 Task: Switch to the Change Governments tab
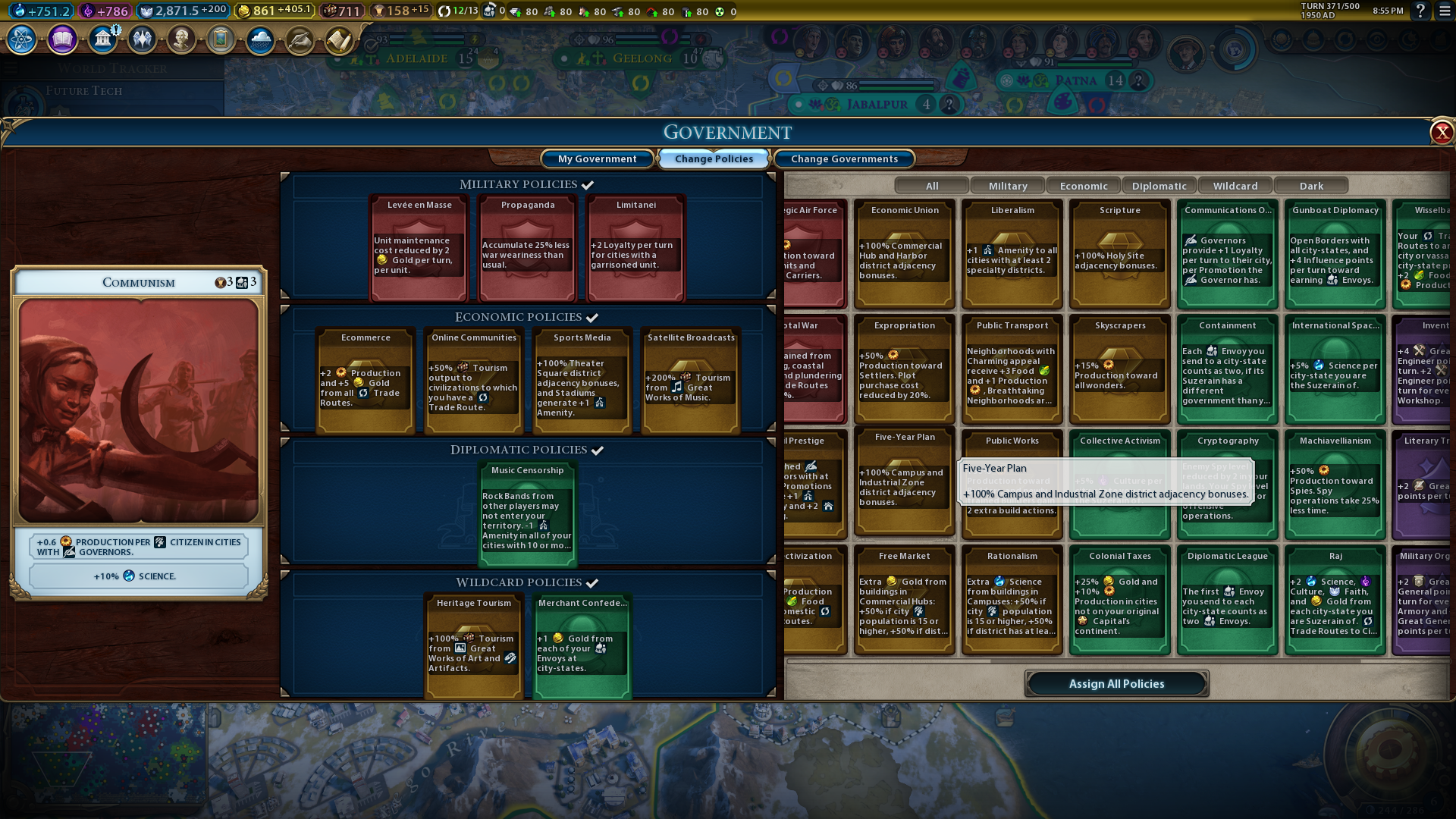point(844,158)
